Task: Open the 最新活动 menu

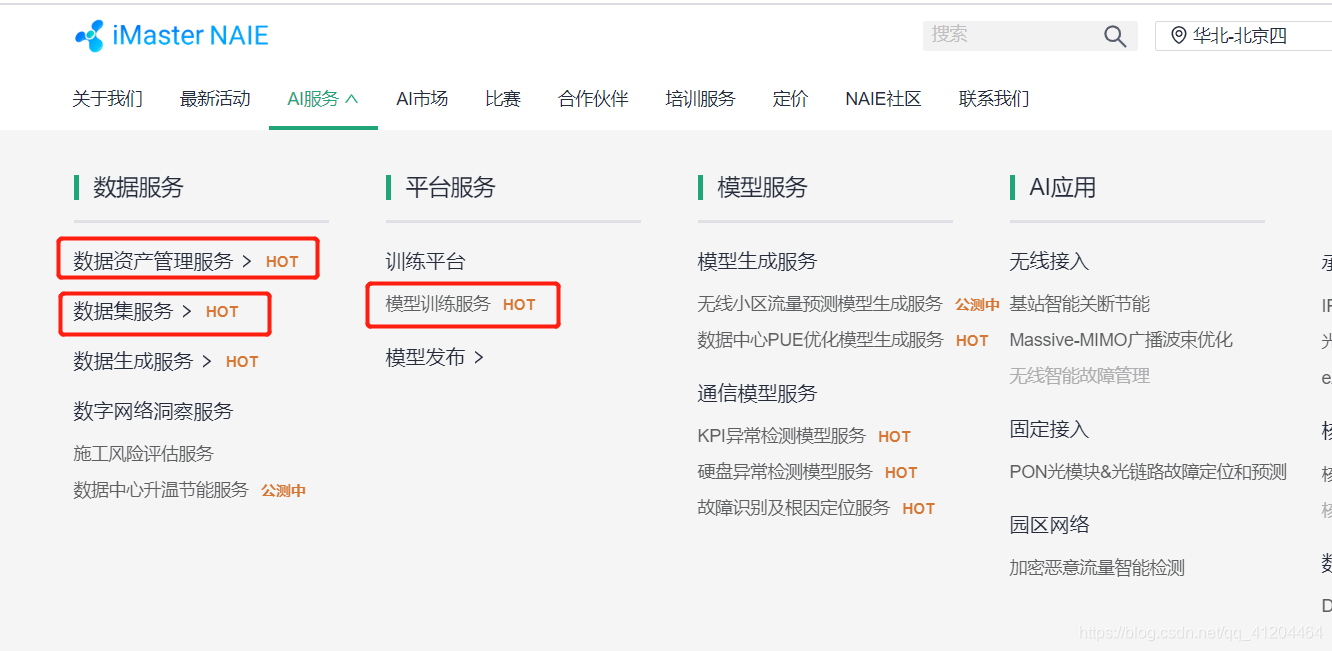Action: point(215,99)
